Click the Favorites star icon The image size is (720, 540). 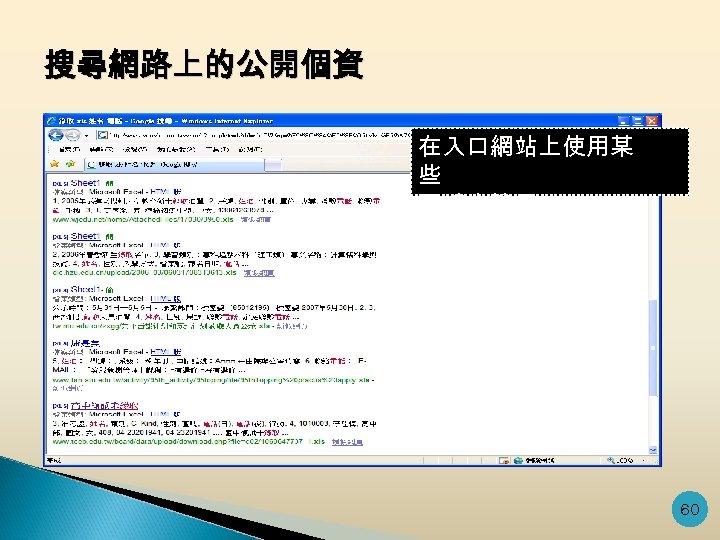coord(55,164)
